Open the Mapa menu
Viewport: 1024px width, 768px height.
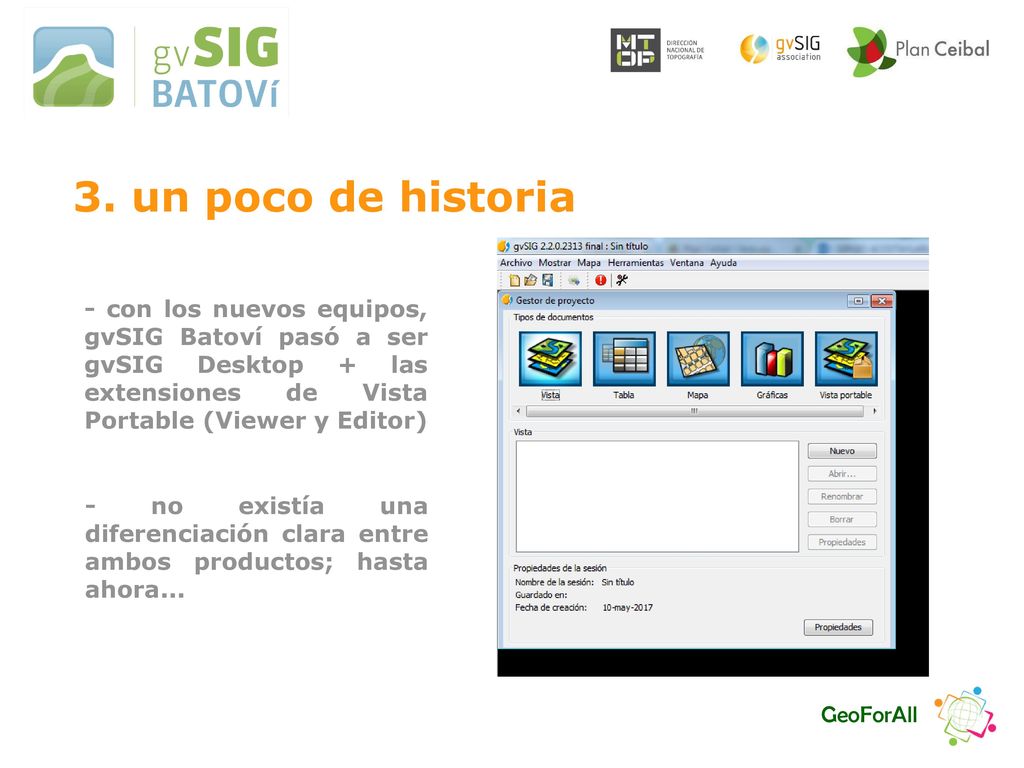tap(588, 263)
